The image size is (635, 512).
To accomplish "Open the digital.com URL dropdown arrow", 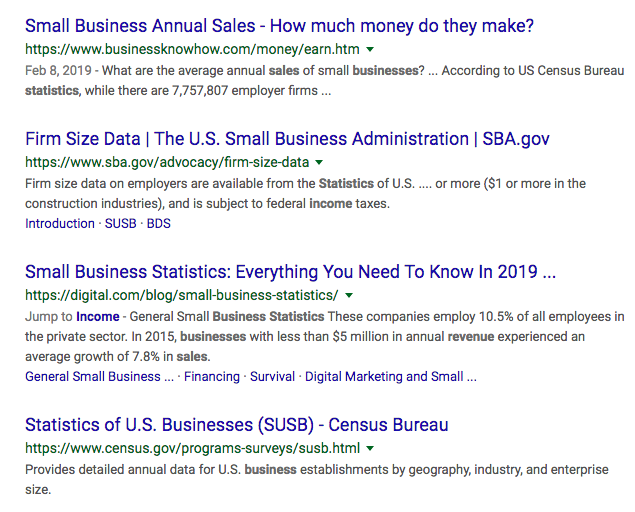I will click(x=349, y=296).
